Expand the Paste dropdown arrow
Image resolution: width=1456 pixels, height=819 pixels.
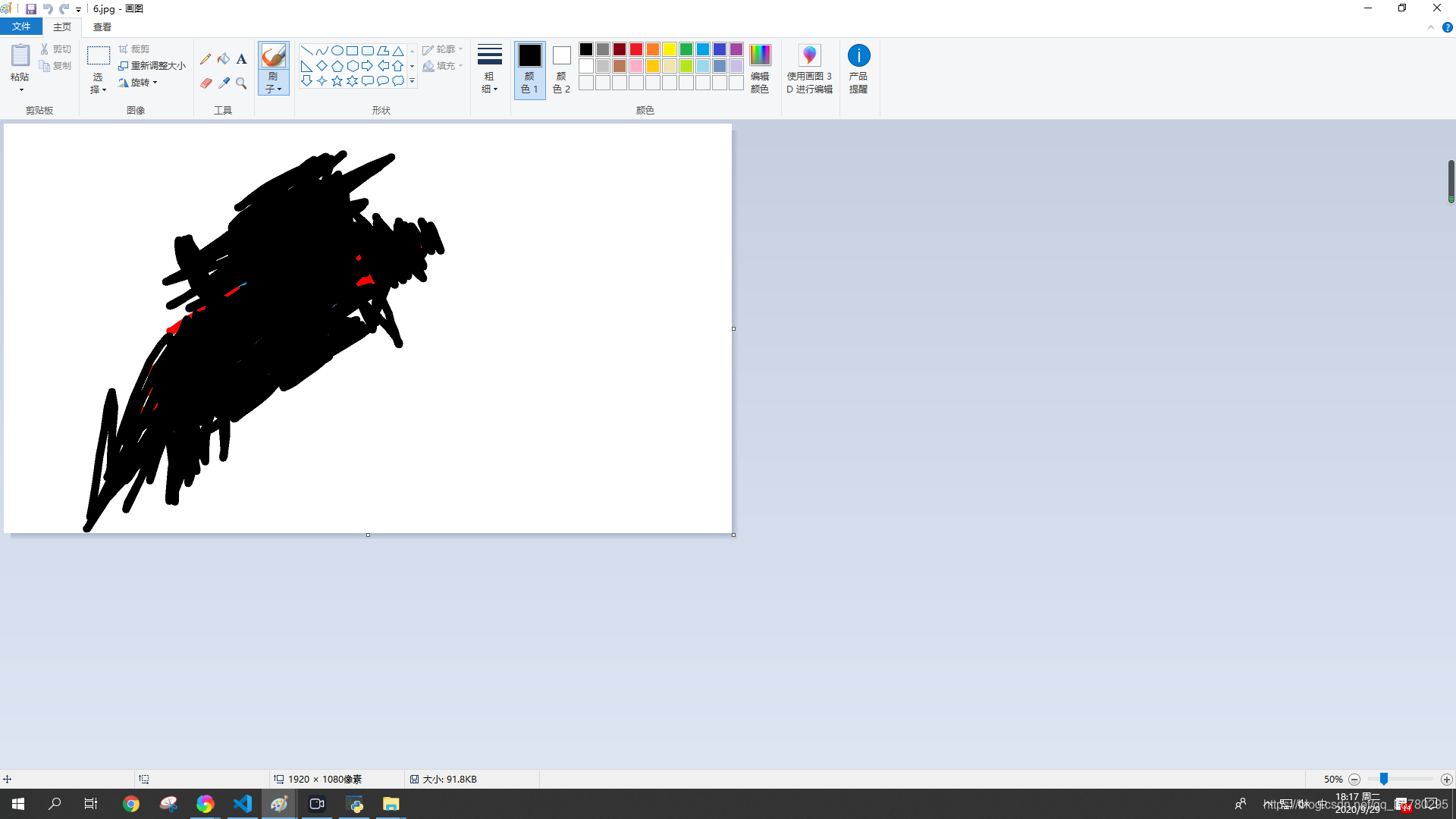20,89
